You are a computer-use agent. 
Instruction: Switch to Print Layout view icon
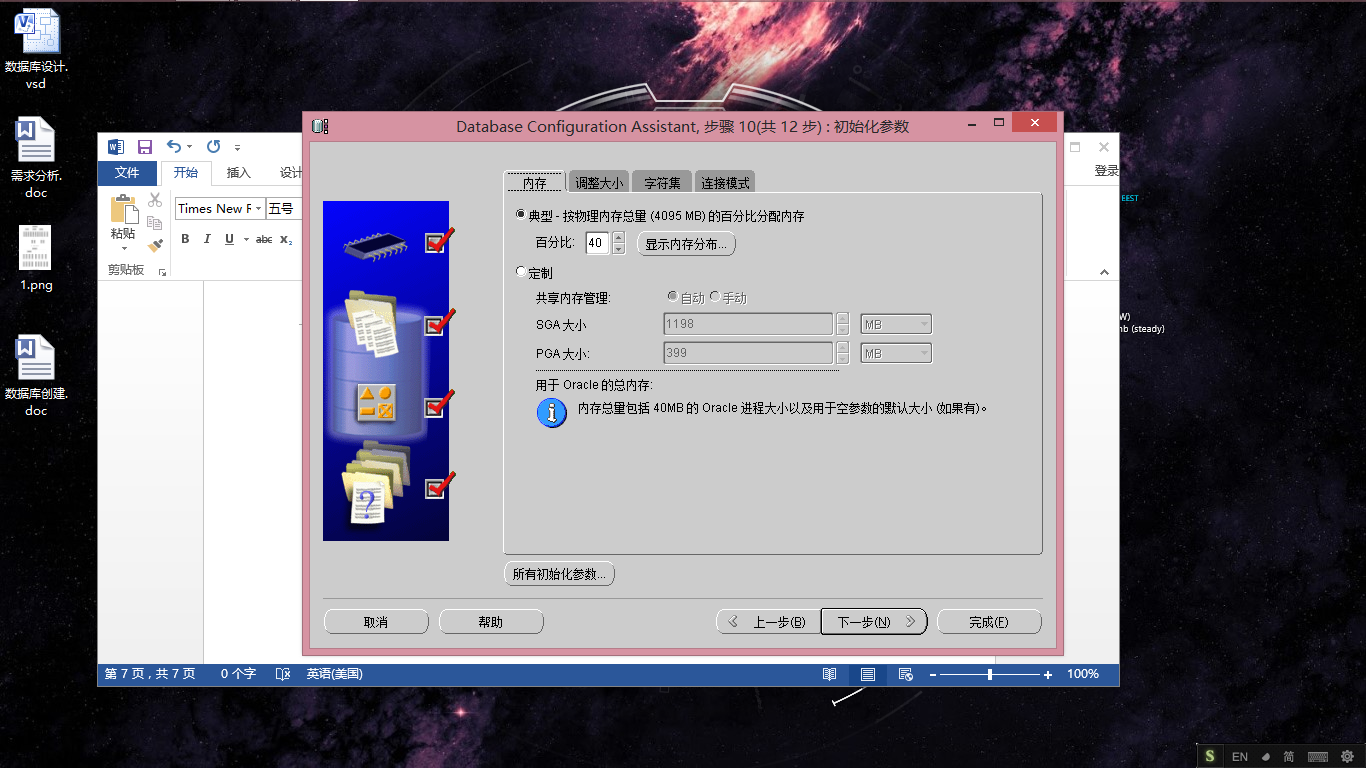(868, 675)
